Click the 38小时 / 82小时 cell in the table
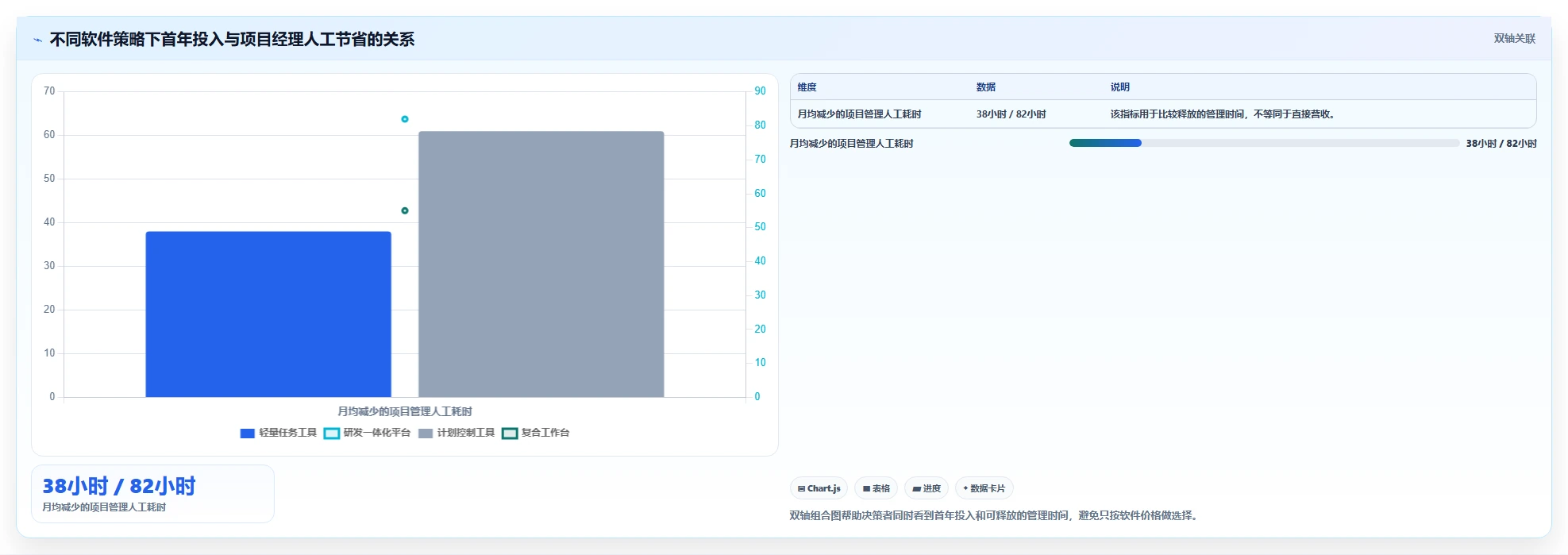Image resolution: width=1568 pixels, height=555 pixels. click(1011, 114)
